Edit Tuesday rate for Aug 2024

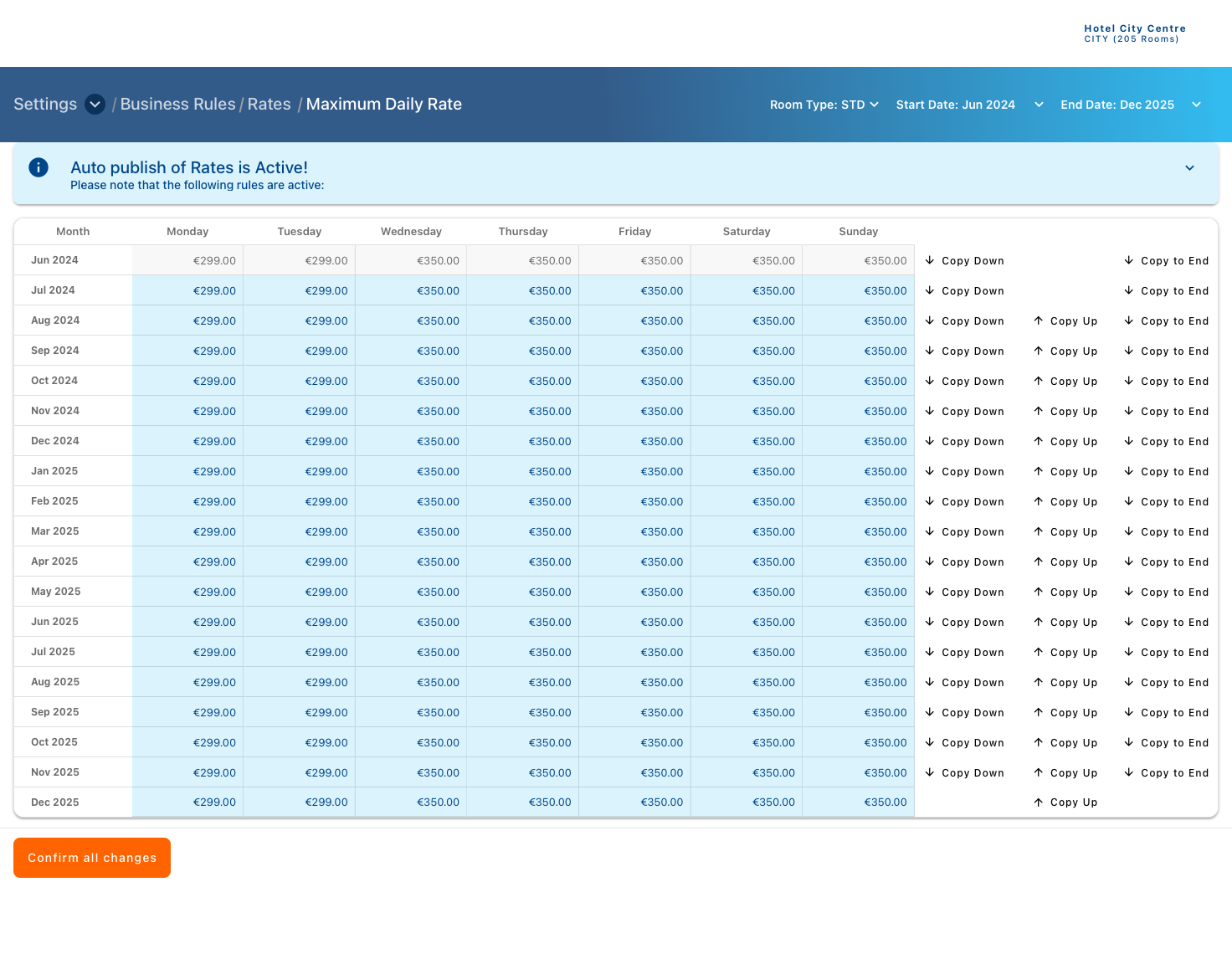pos(300,320)
